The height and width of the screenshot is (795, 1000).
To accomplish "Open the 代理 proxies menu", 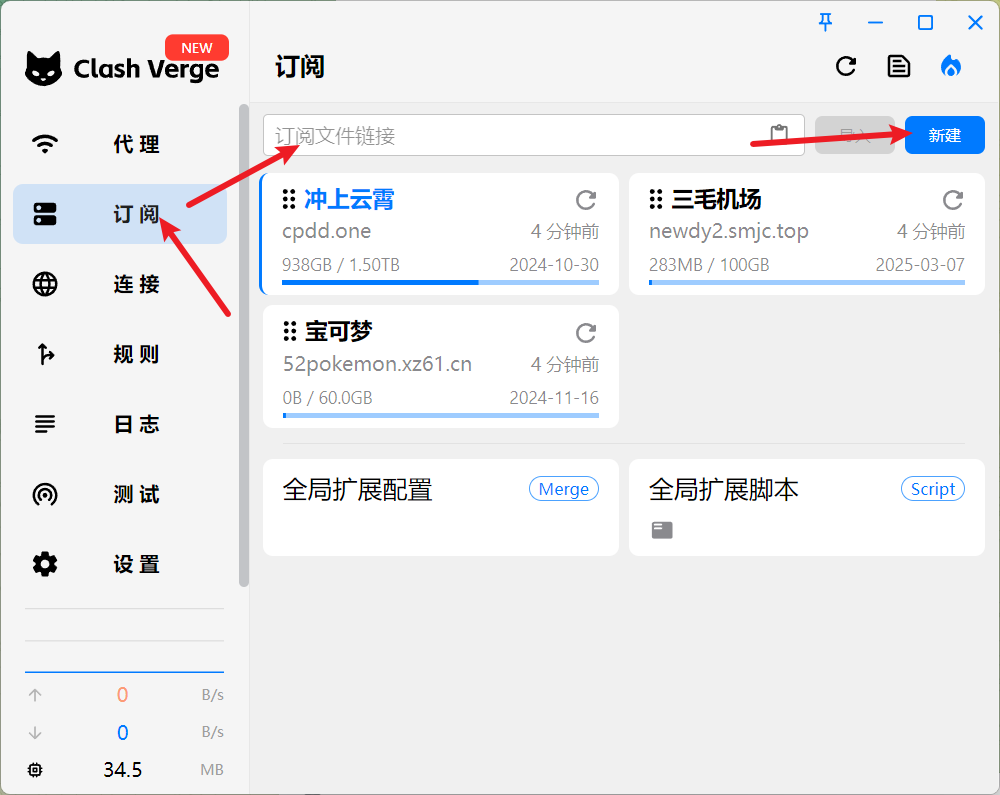I will coord(120,144).
